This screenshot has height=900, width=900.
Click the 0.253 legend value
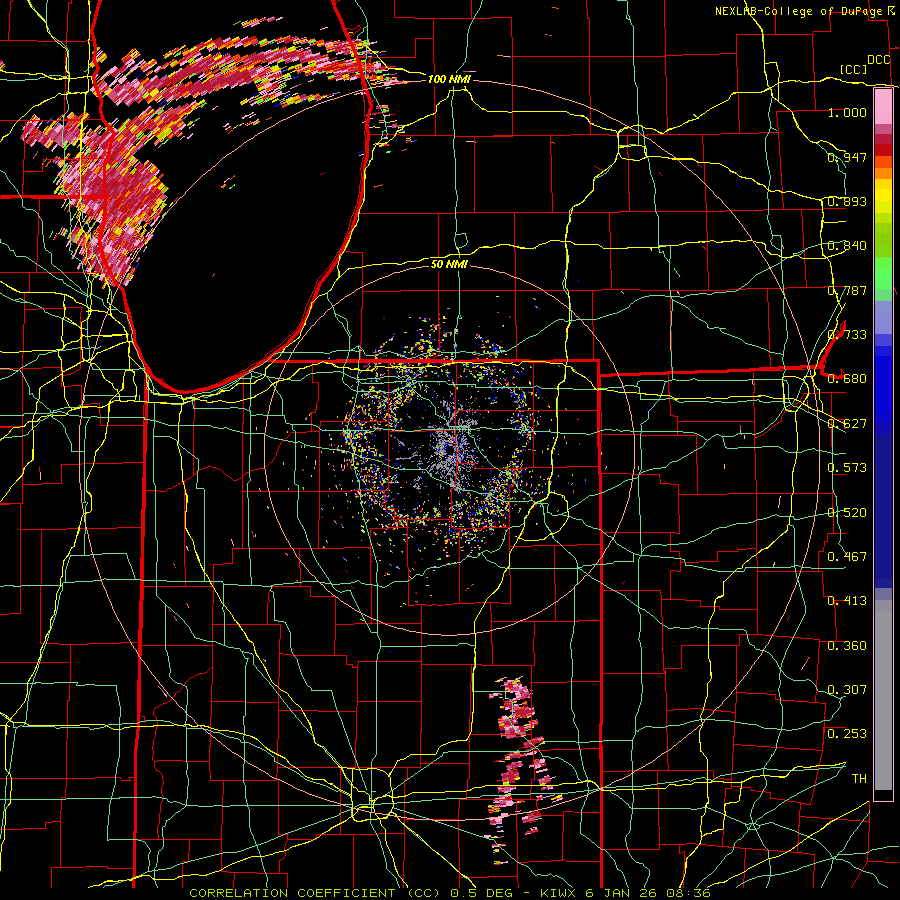click(847, 734)
